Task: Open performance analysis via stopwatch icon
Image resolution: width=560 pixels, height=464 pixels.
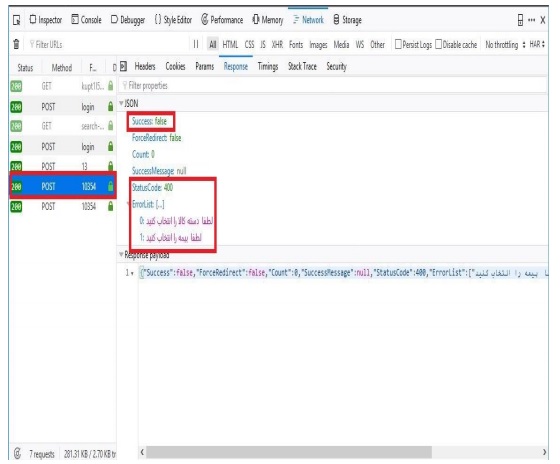Action: (x=17, y=453)
